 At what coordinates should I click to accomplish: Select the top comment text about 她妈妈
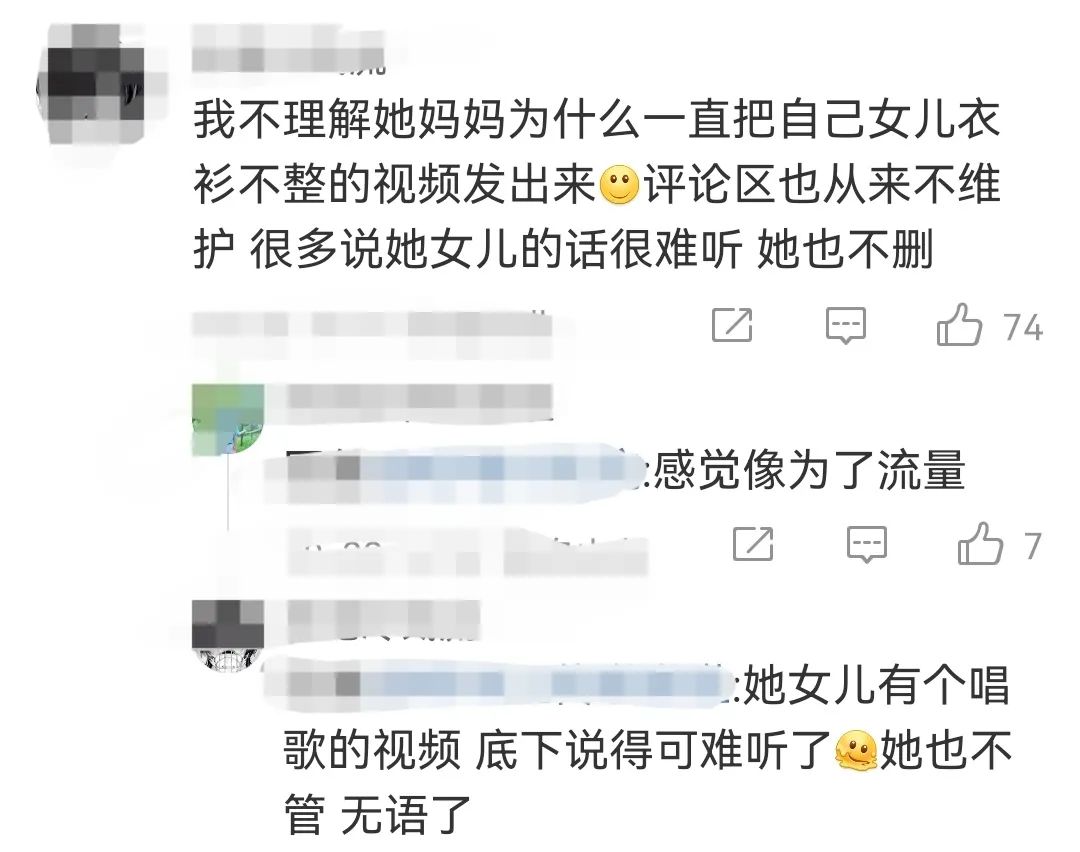click(596, 185)
